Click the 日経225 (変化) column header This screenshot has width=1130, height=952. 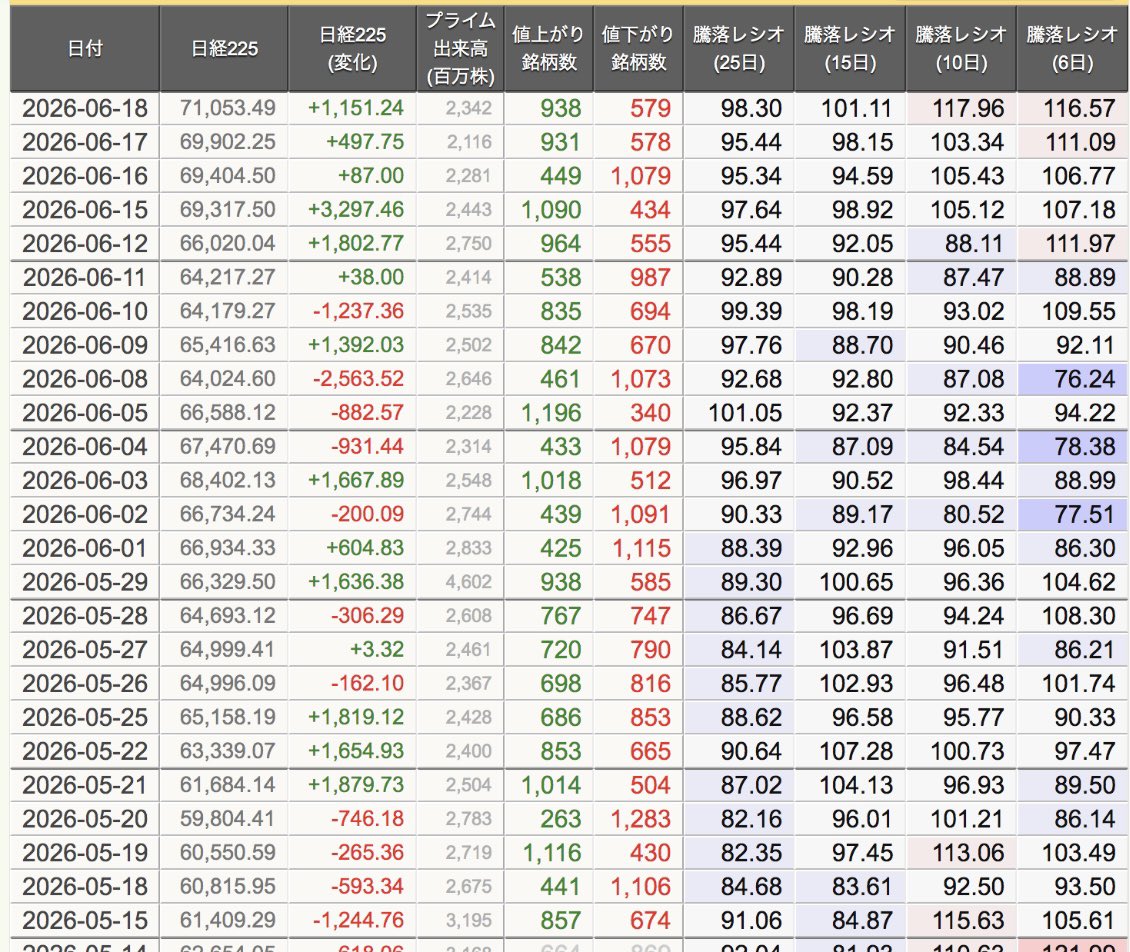pyautogui.click(x=352, y=48)
